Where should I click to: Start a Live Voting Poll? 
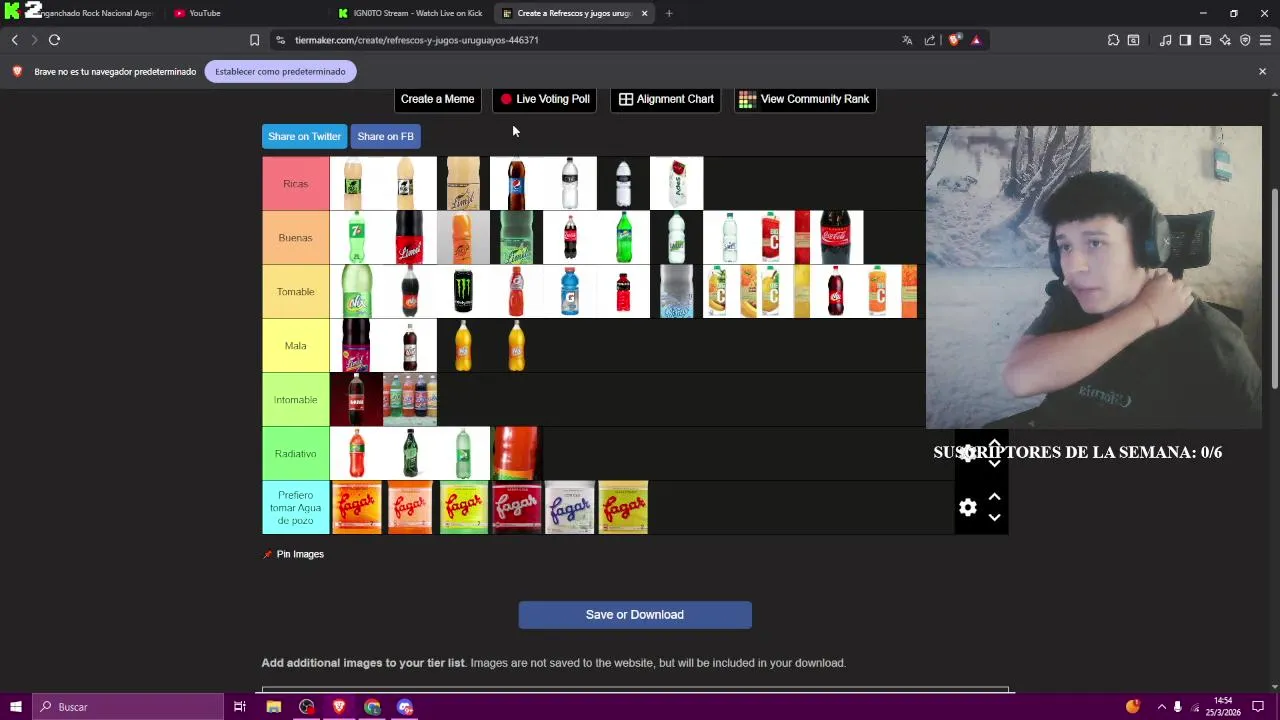(x=546, y=99)
